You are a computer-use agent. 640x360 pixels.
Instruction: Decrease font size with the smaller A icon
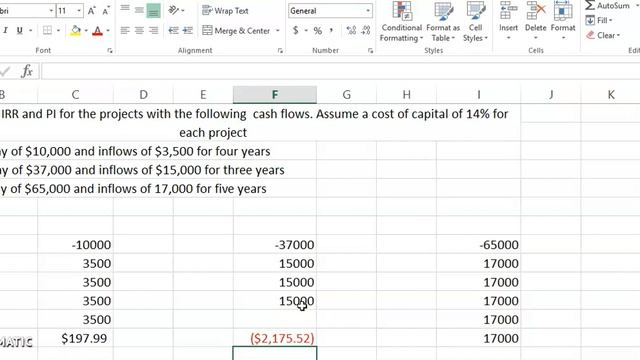pos(106,11)
